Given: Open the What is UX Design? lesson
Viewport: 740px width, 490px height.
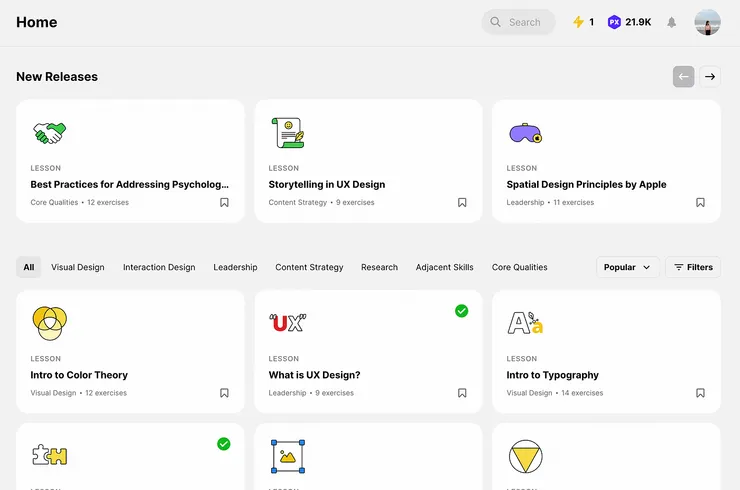Looking at the screenshot, I should point(314,375).
